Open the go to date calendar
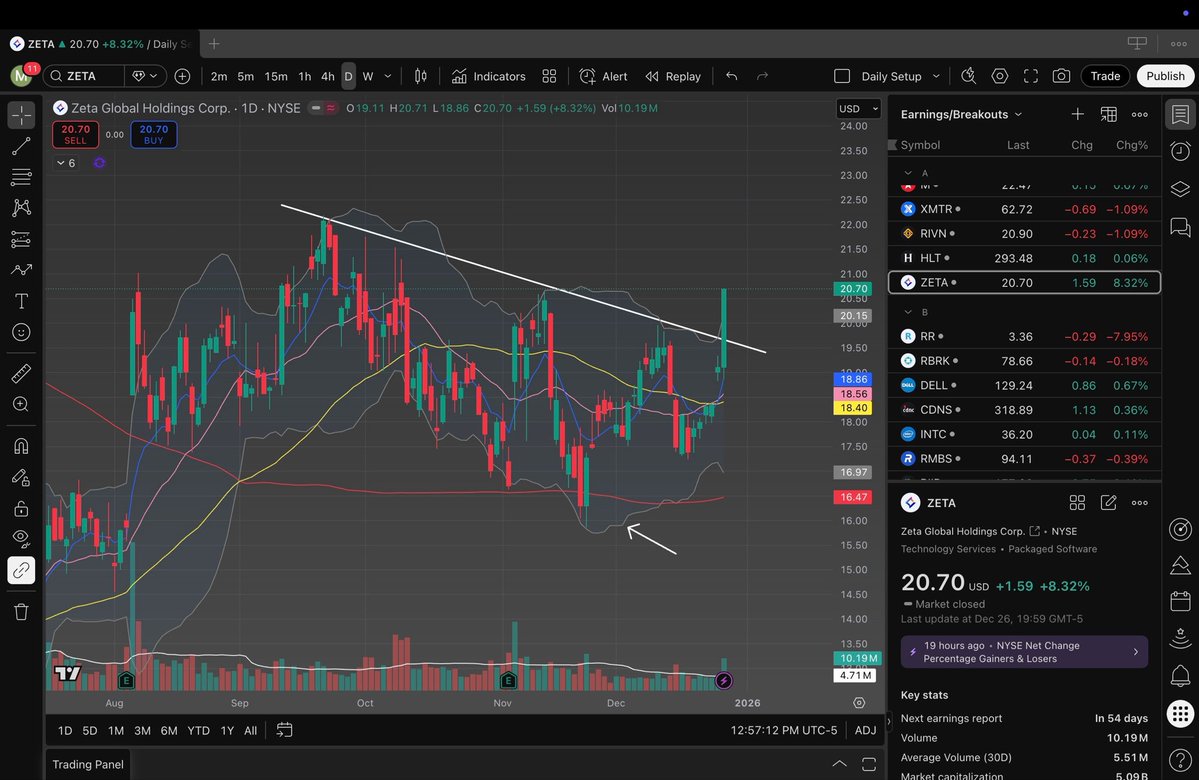The image size is (1199, 780). pos(284,730)
